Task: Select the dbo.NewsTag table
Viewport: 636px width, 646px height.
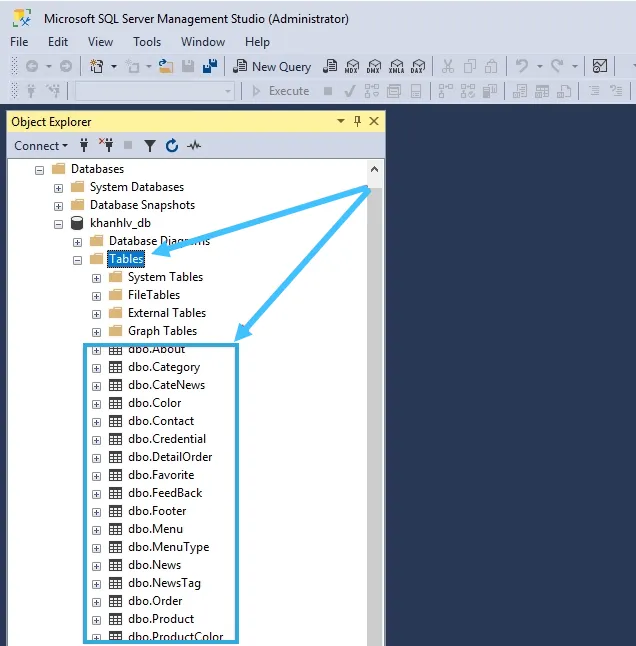Action: [164, 583]
